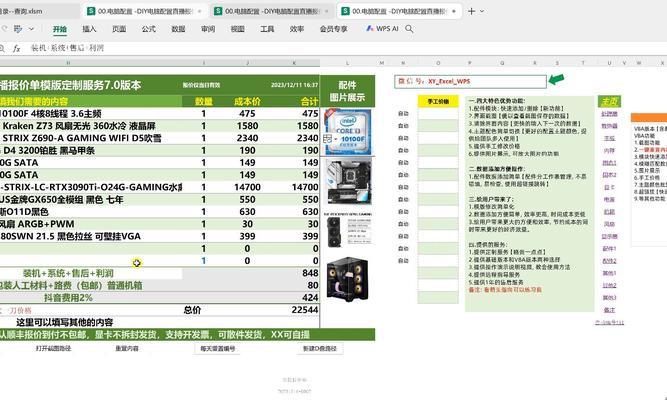Click the graphics card product image
This screenshot has height=400, width=667.
(x=348, y=230)
